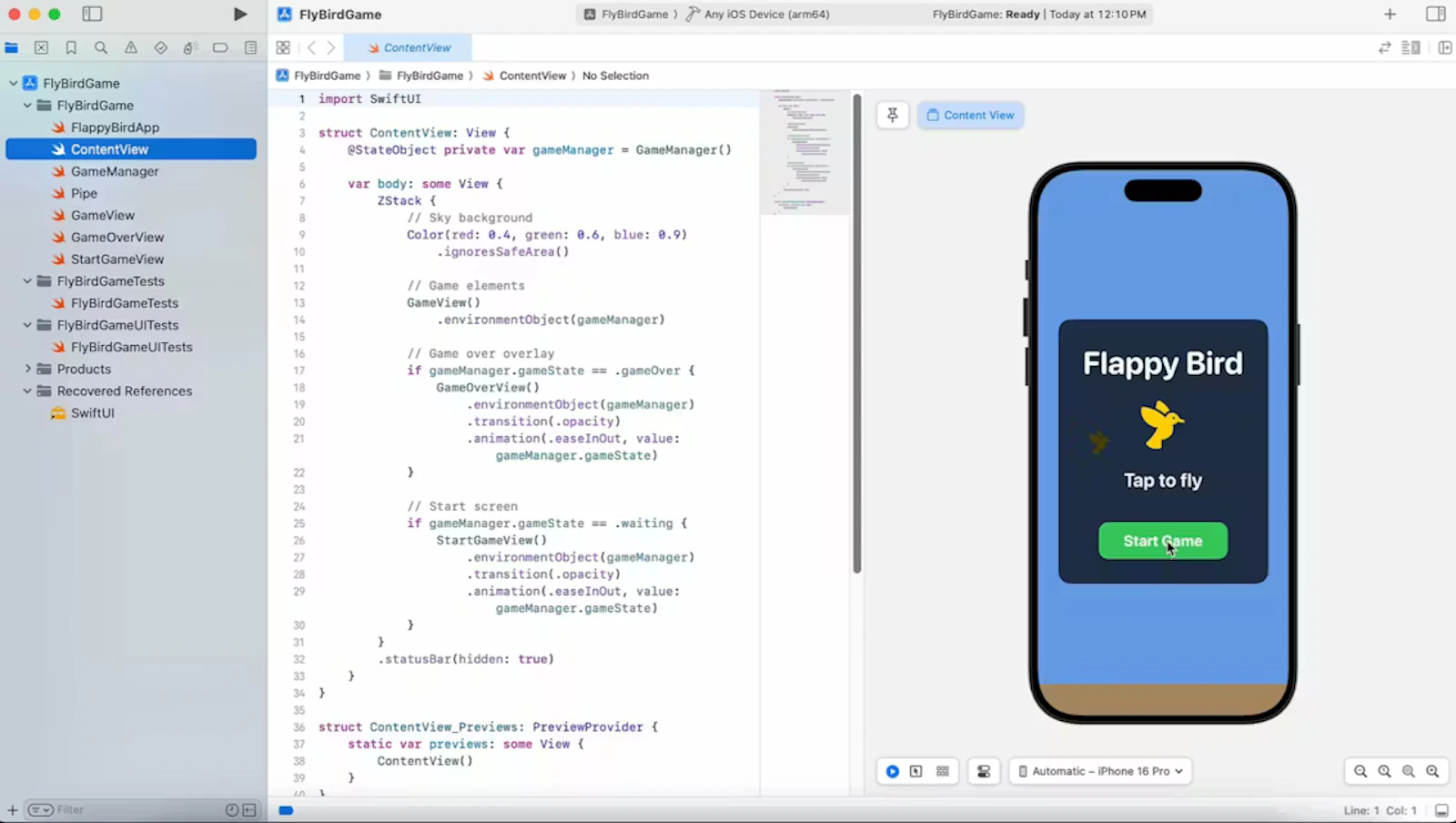
Task: Show the Issue navigator
Action: 131,47
